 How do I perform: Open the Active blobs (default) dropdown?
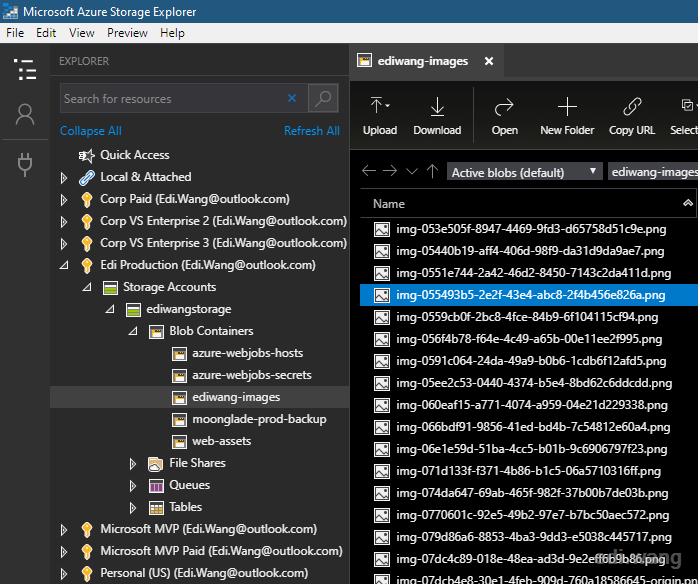pos(524,172)
